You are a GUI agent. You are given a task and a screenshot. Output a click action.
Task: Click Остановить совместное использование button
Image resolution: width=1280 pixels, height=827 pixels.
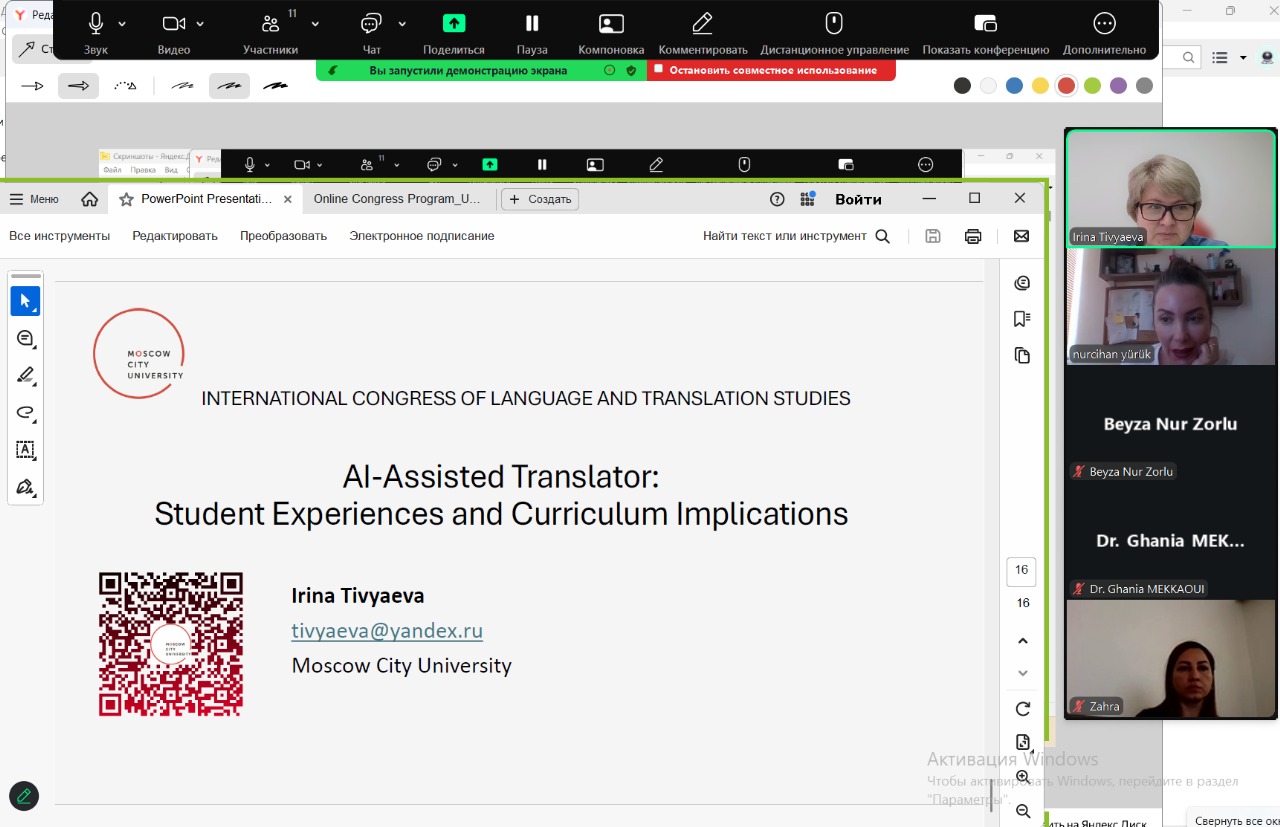coord(772,70)
